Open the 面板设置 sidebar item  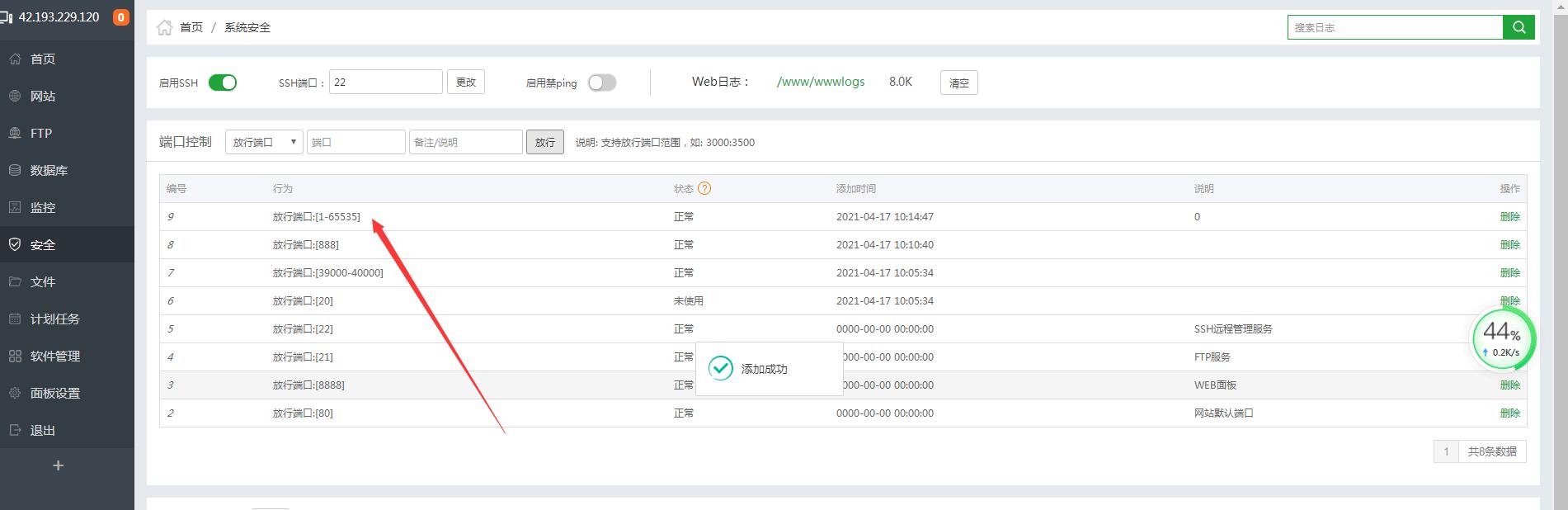[54, 393]
